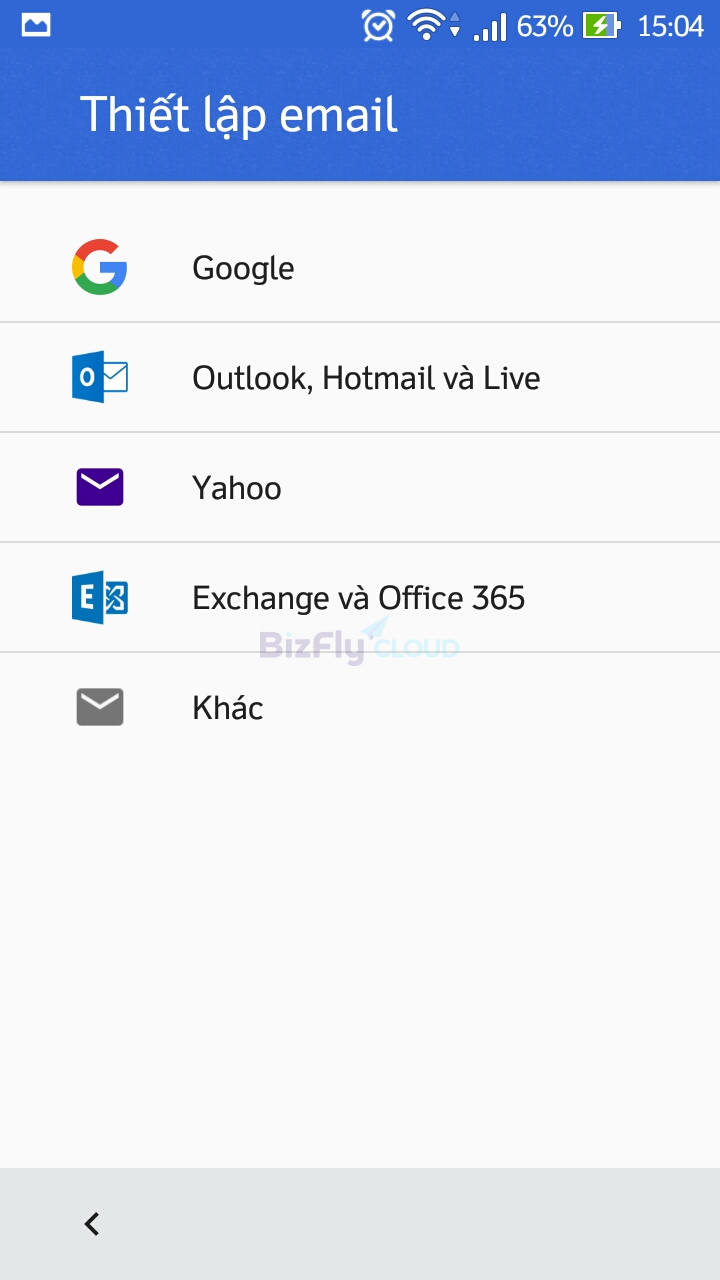
Task: Tap the gray envelope icon for Khác
Action: [x=100, y=707]
